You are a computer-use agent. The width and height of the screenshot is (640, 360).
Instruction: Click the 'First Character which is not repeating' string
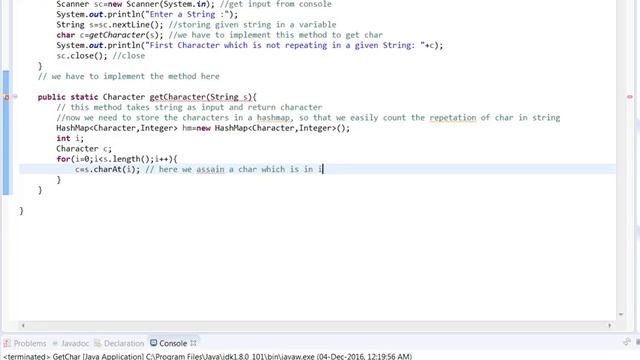[x=285, y=45]
